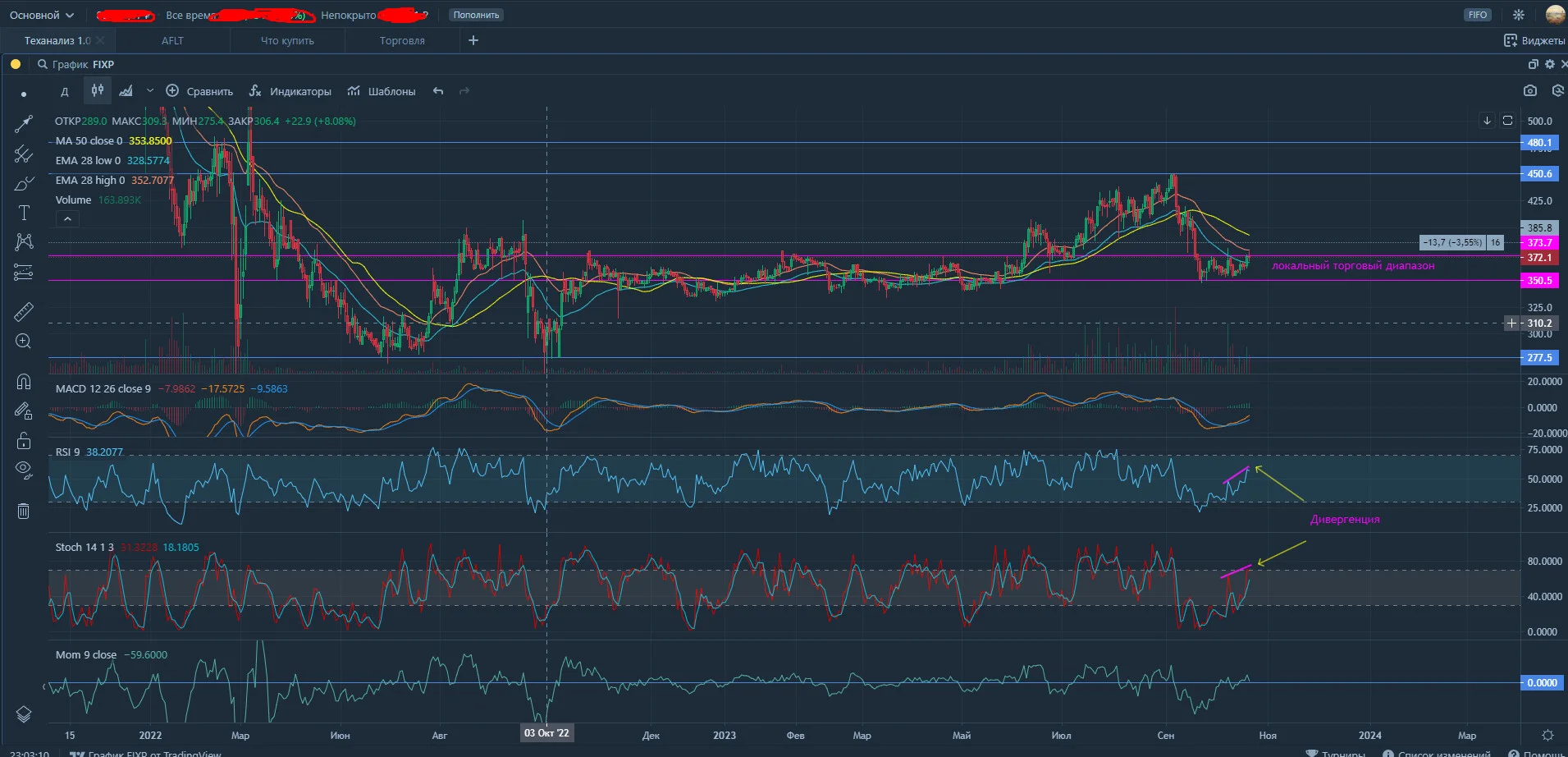Toggle the light/dark theme icon

[x=1519, y=15]
